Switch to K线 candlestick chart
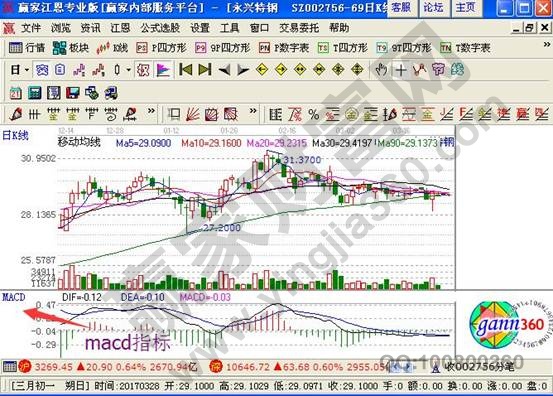 pyautogui.click(x=112, y=48)
